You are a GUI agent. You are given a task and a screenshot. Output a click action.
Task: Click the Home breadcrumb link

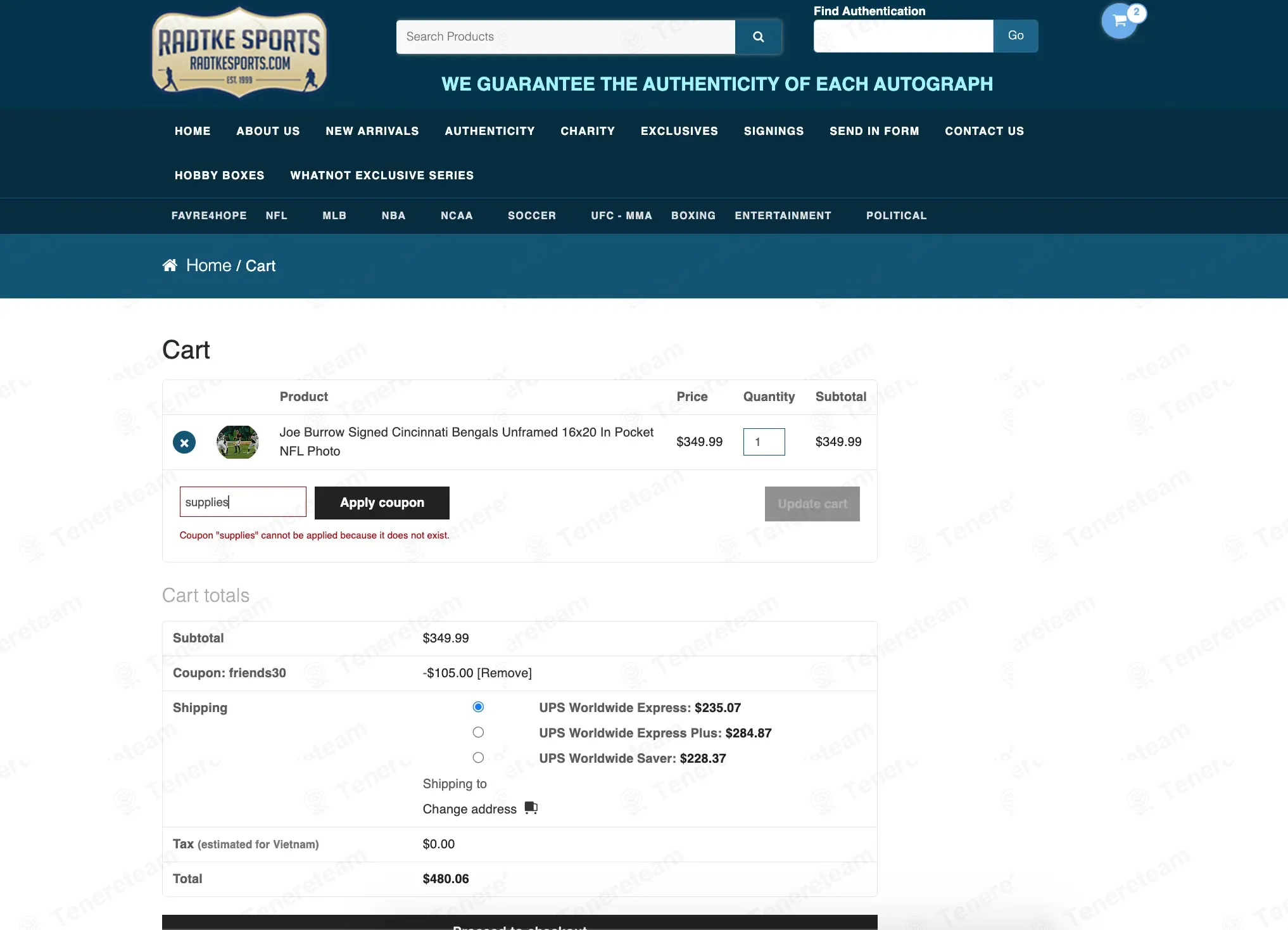(208, 265)
